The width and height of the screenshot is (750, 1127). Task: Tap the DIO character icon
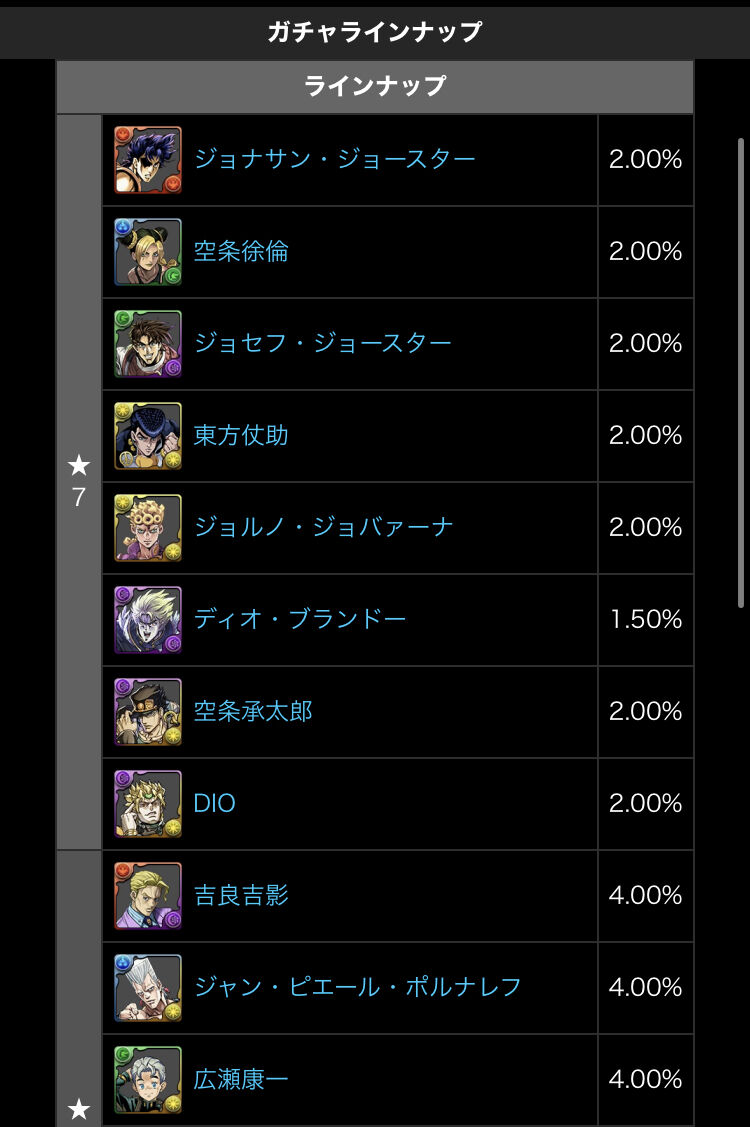[x=148, y=804]
